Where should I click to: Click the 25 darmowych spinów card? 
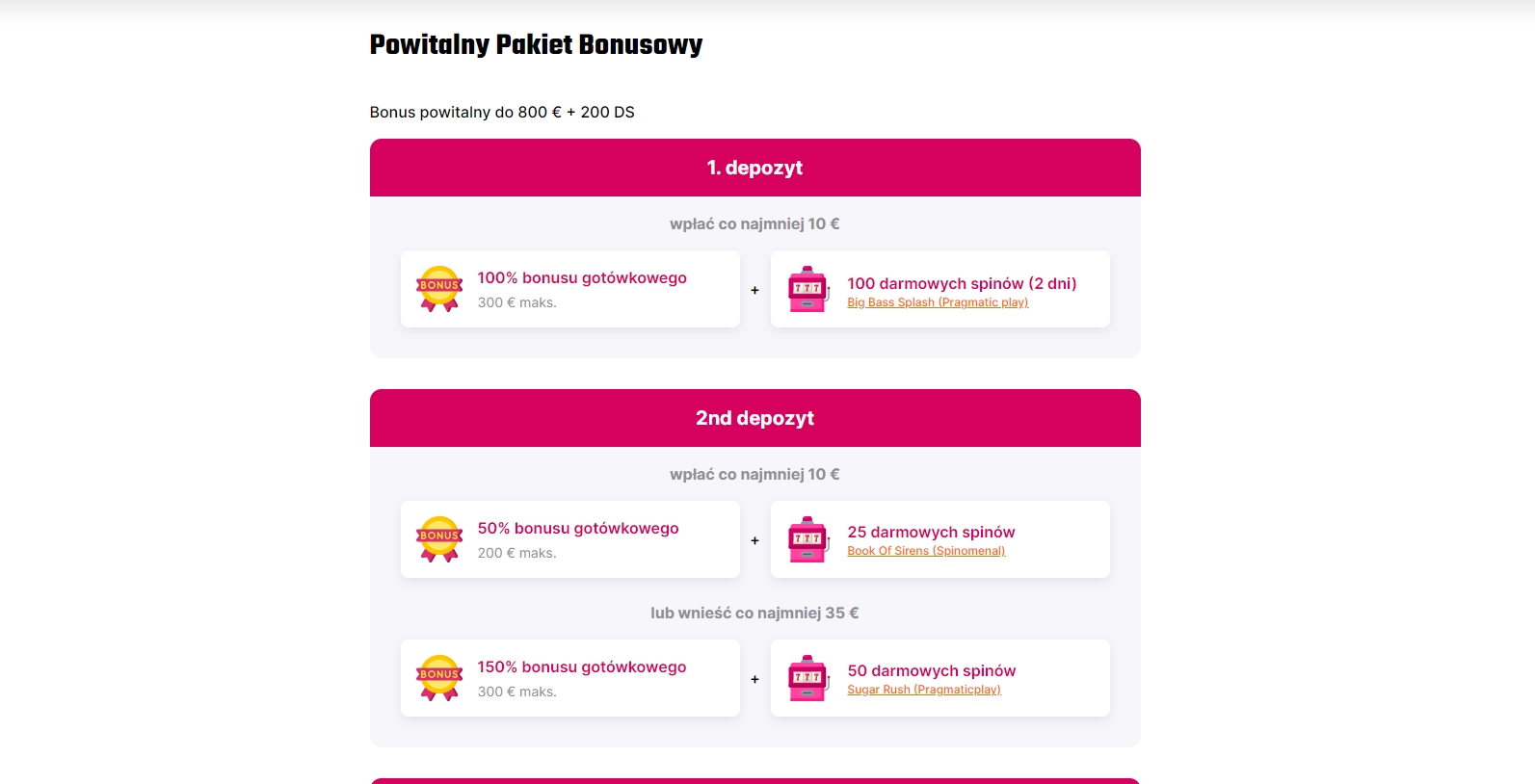click(940, 539)
